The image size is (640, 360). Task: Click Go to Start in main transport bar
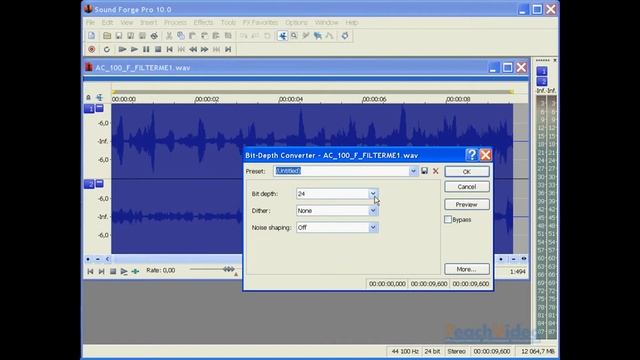click(x=169, y=49)
